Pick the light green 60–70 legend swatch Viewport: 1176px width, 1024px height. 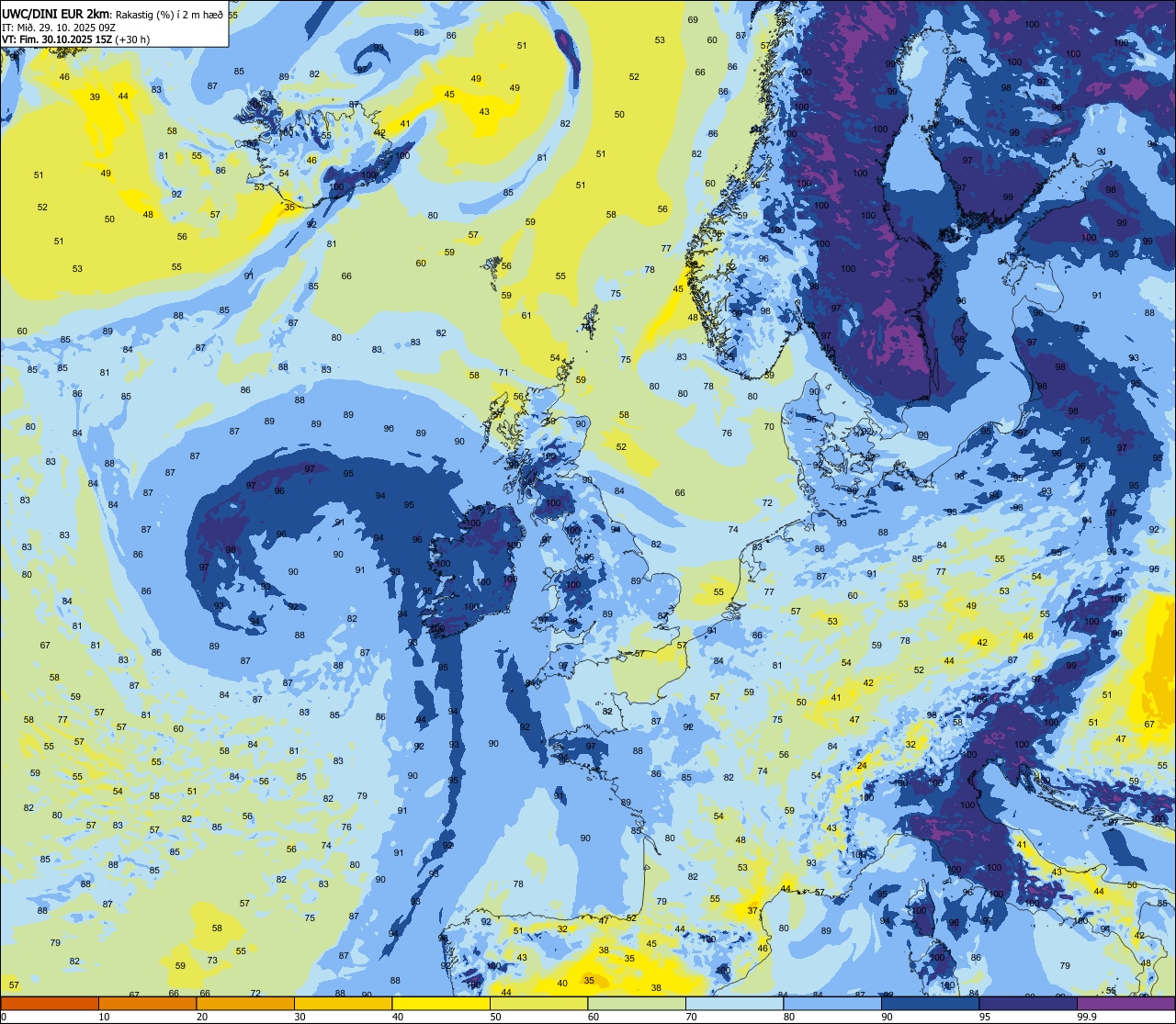coord(637,1003)
